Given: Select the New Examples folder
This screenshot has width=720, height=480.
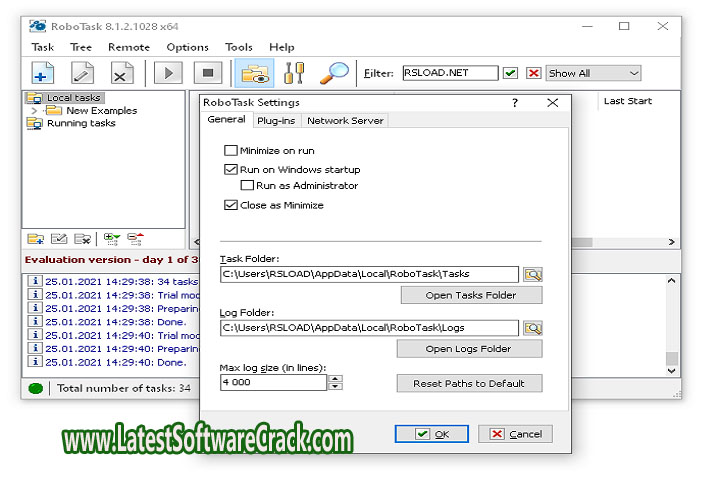Looking at the screenshot, I should click(x=101, y=111).
